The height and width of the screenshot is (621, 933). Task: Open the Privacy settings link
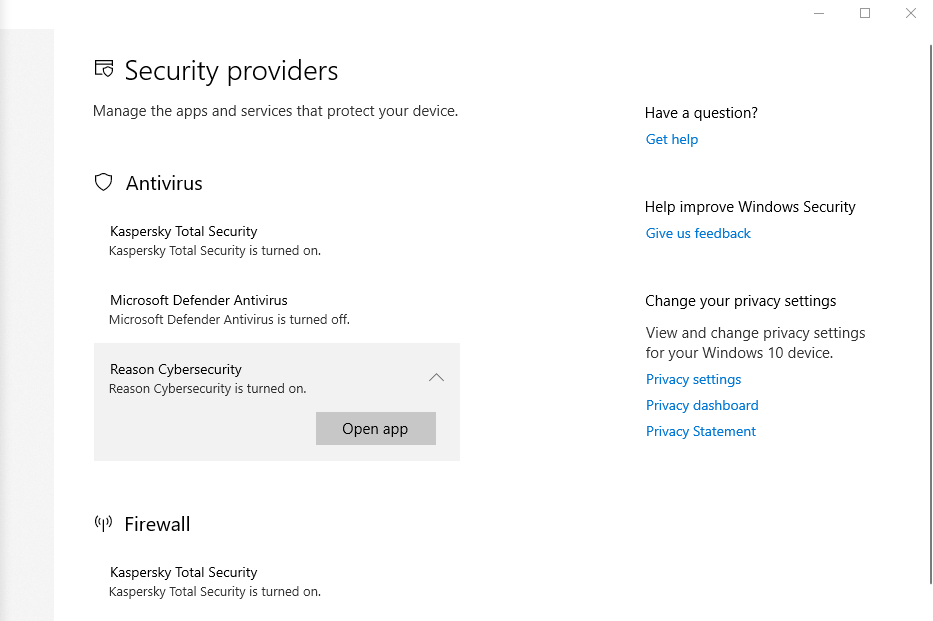(694, 379)
